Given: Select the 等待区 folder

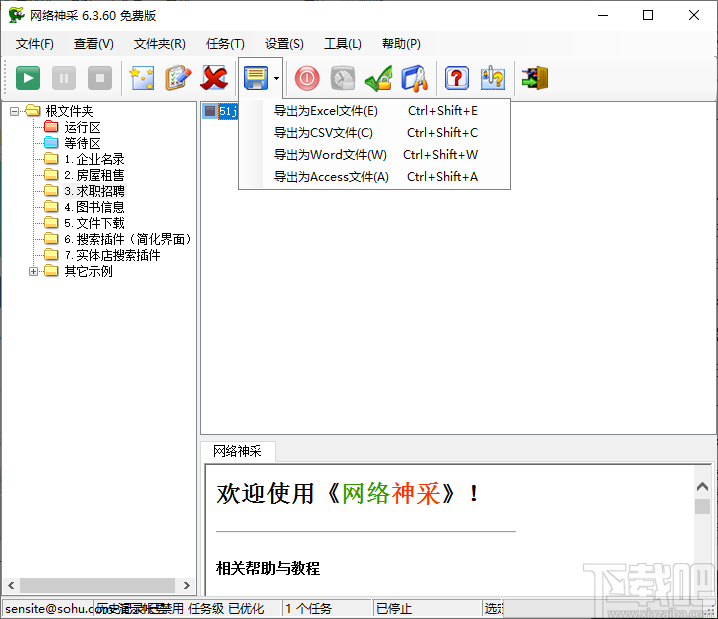Looking at the screenshot, I should pyautogui.click(x=82, y=143).
